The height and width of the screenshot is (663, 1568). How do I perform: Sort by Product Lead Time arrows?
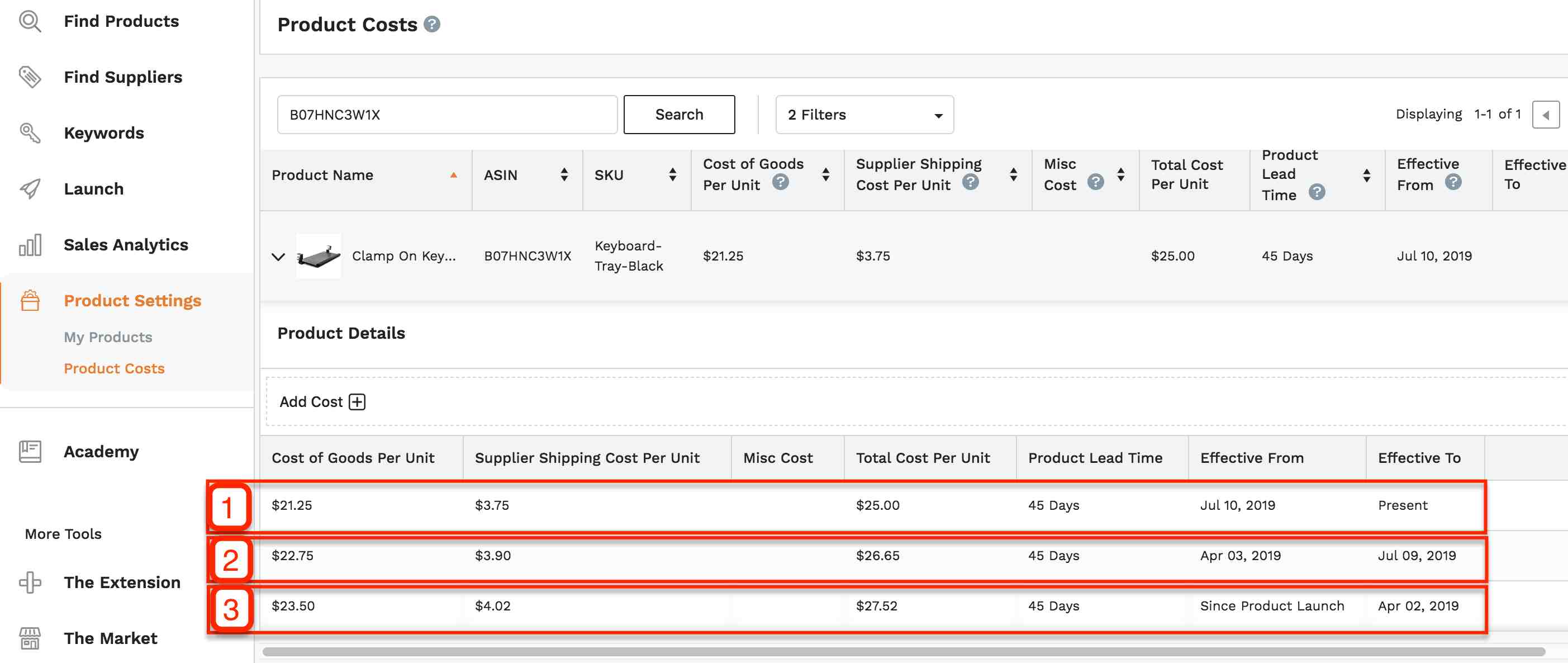1366,176
